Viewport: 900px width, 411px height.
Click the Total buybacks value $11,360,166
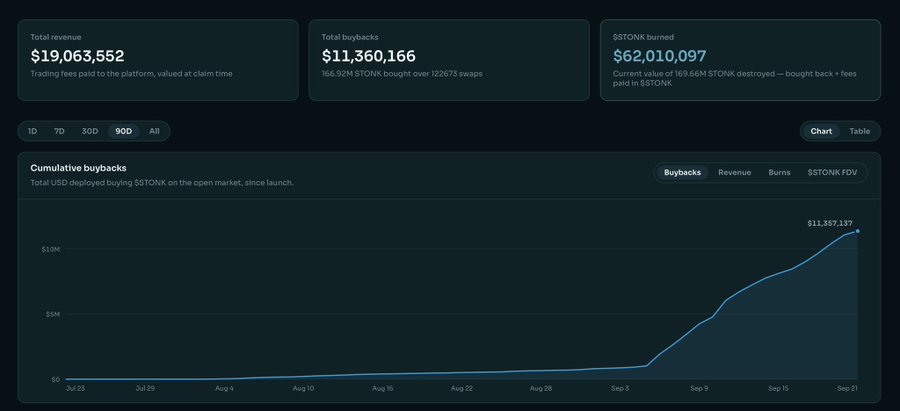click(x=368, y=56)
